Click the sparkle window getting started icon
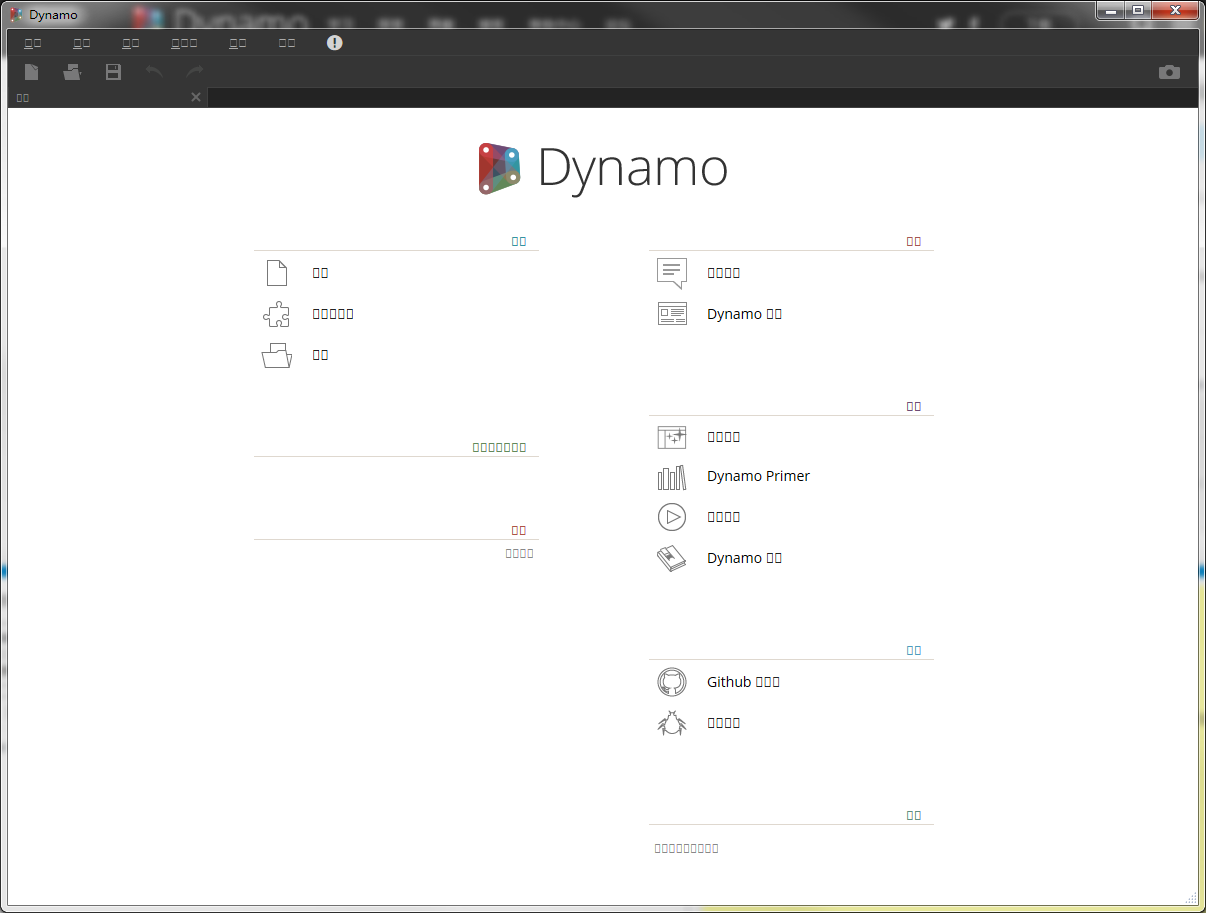 672,437
